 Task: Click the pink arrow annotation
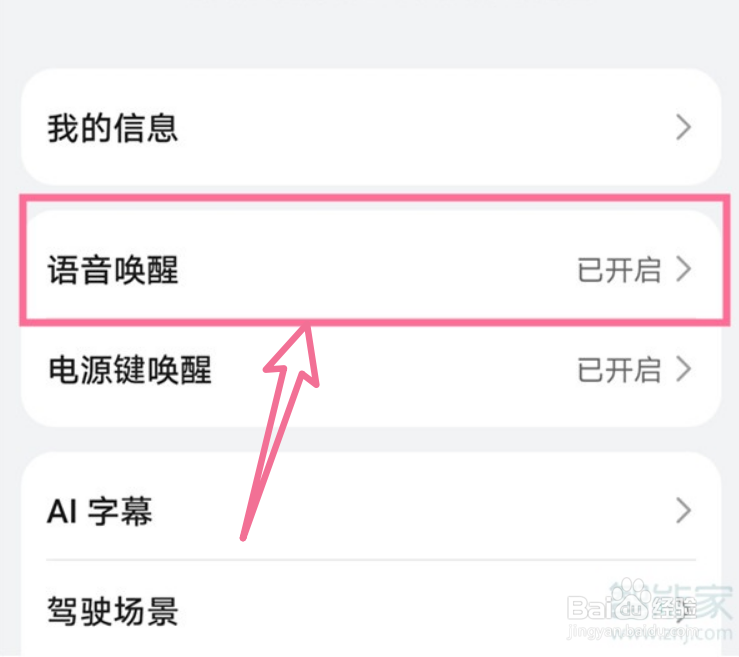pyautogui.click(x=278, y=431)
